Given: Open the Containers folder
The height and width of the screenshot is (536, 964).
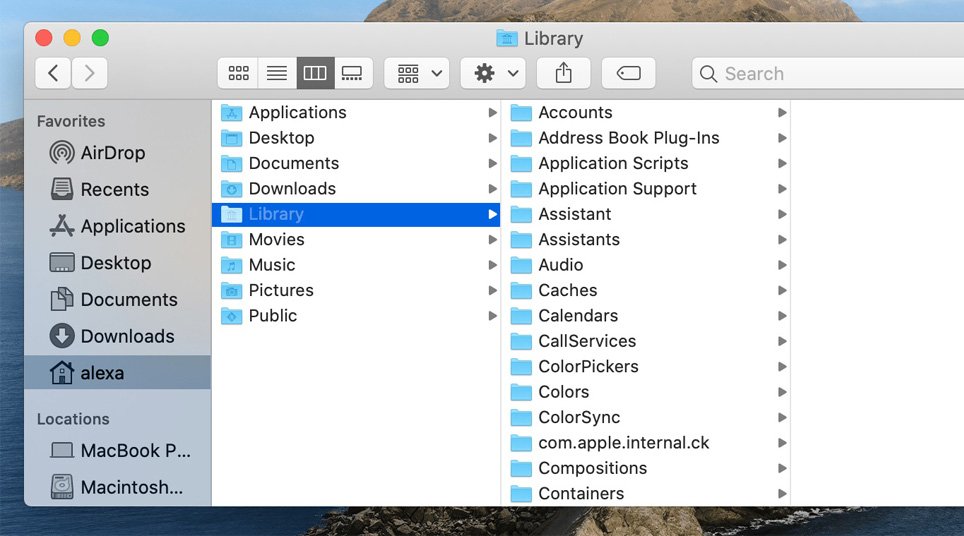Looking at the screenshot, I should [x=580, y=493].
